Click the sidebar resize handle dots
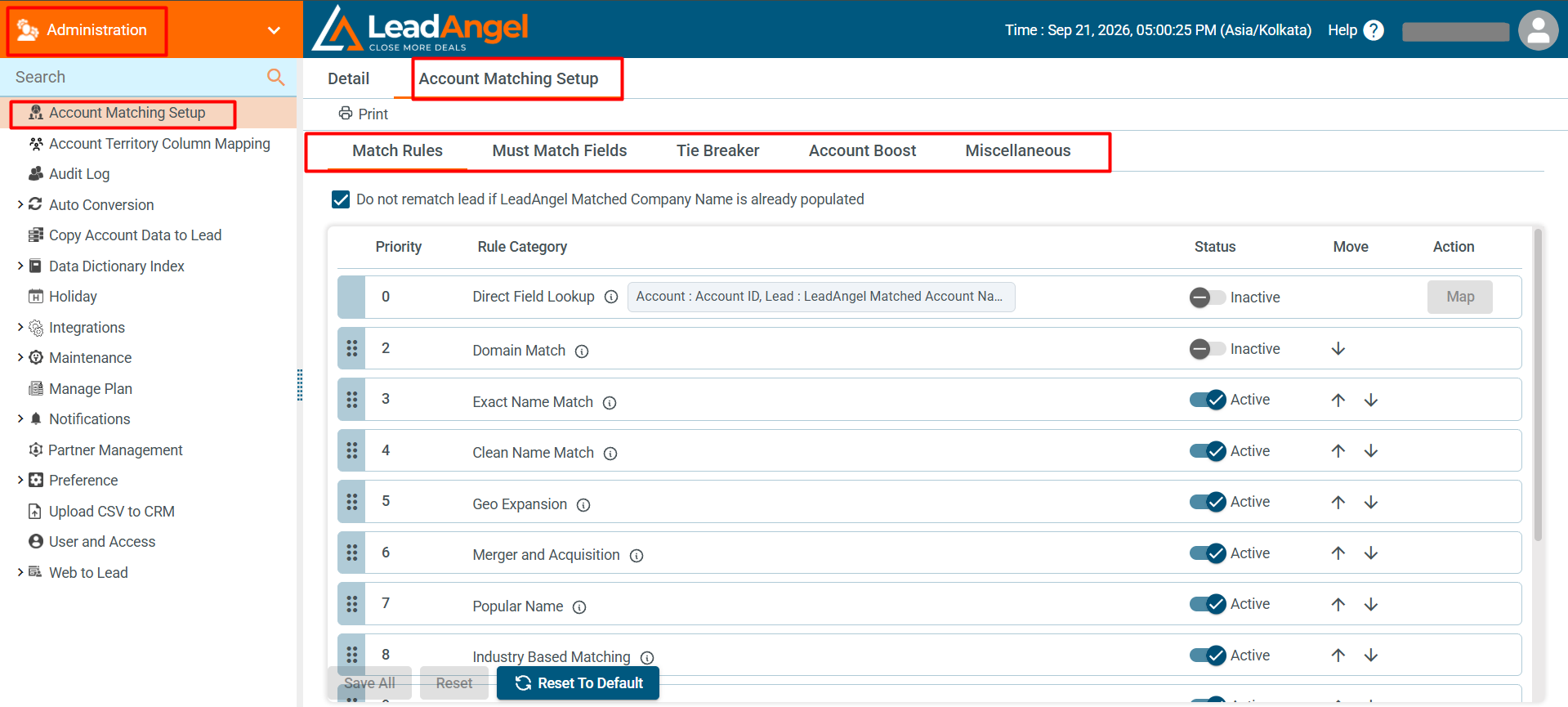The image size is (1568, 707). (x=300, y=385)
